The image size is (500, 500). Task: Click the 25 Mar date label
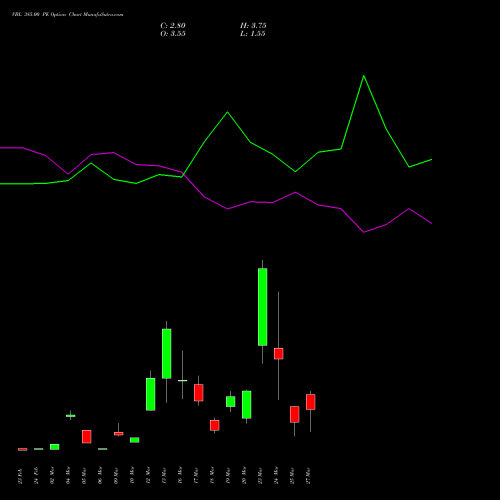pos(292,476)
